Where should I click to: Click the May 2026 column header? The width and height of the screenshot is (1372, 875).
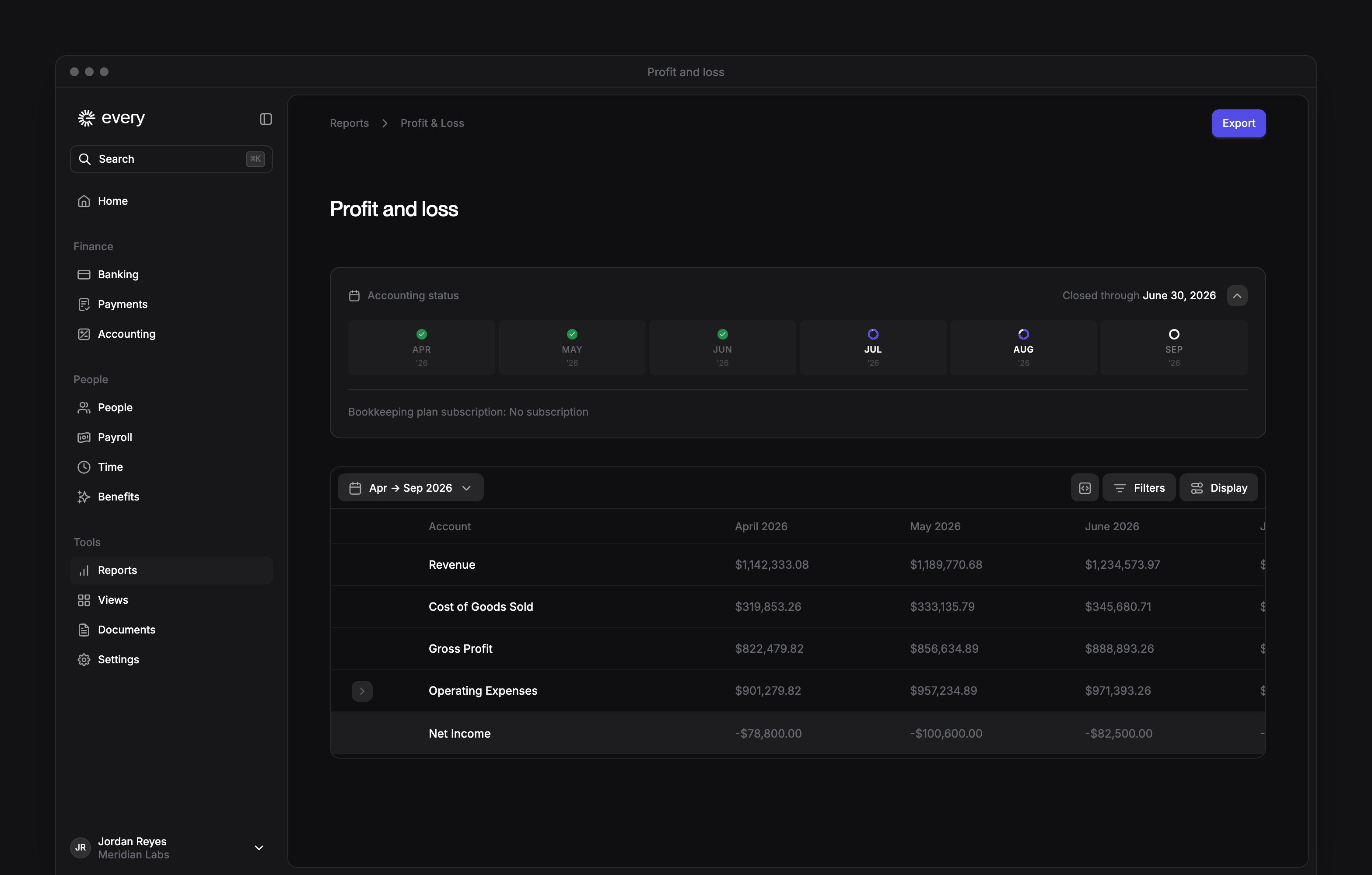coord(935,526)
